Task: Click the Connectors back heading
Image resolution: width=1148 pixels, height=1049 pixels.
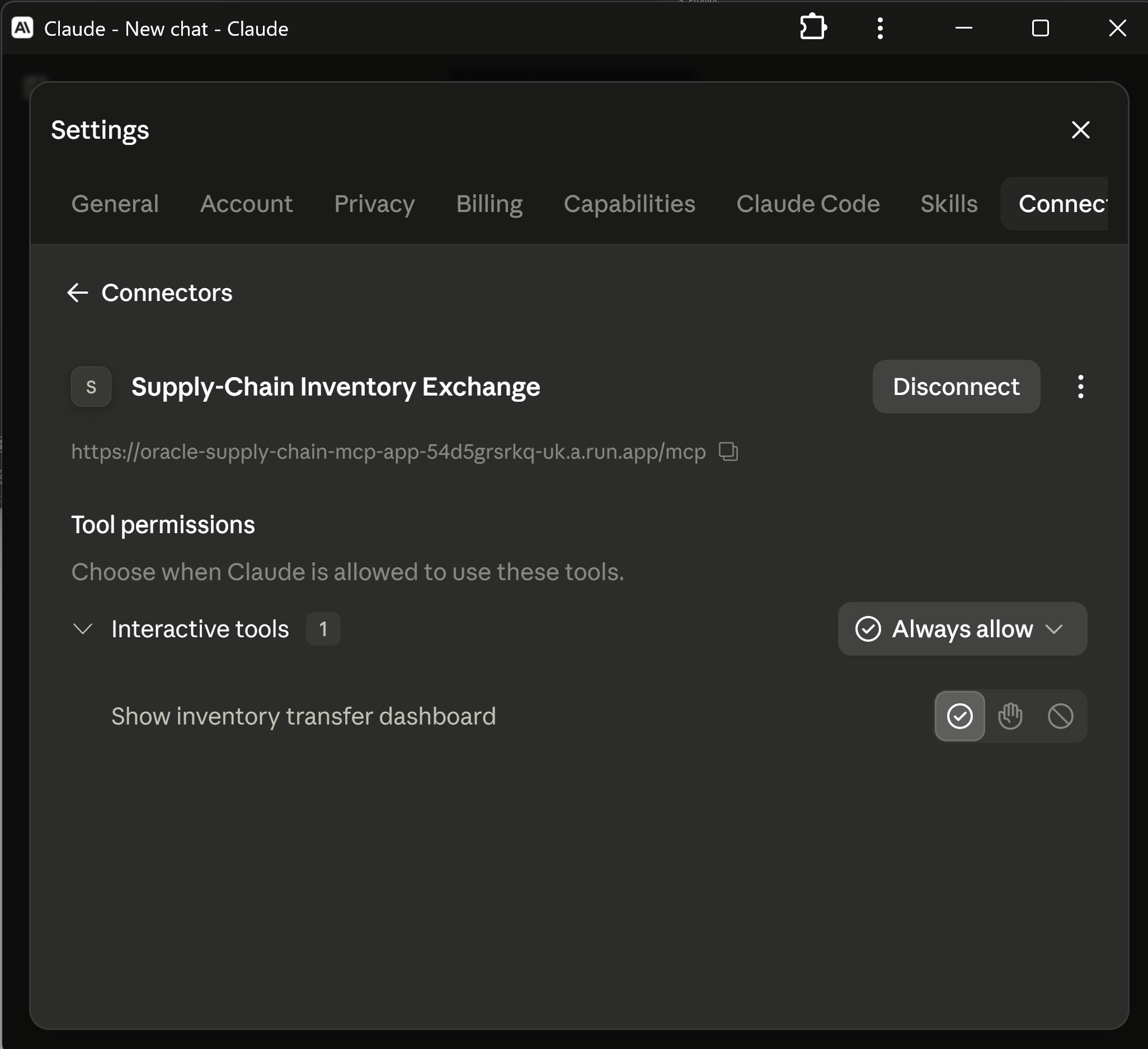Action: point(167,293)
